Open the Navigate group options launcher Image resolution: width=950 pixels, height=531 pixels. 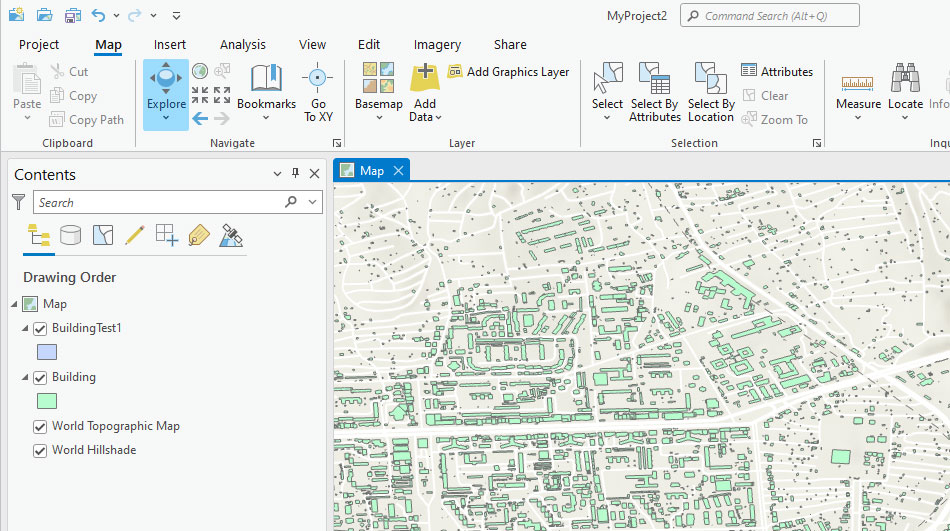[337, 144]
